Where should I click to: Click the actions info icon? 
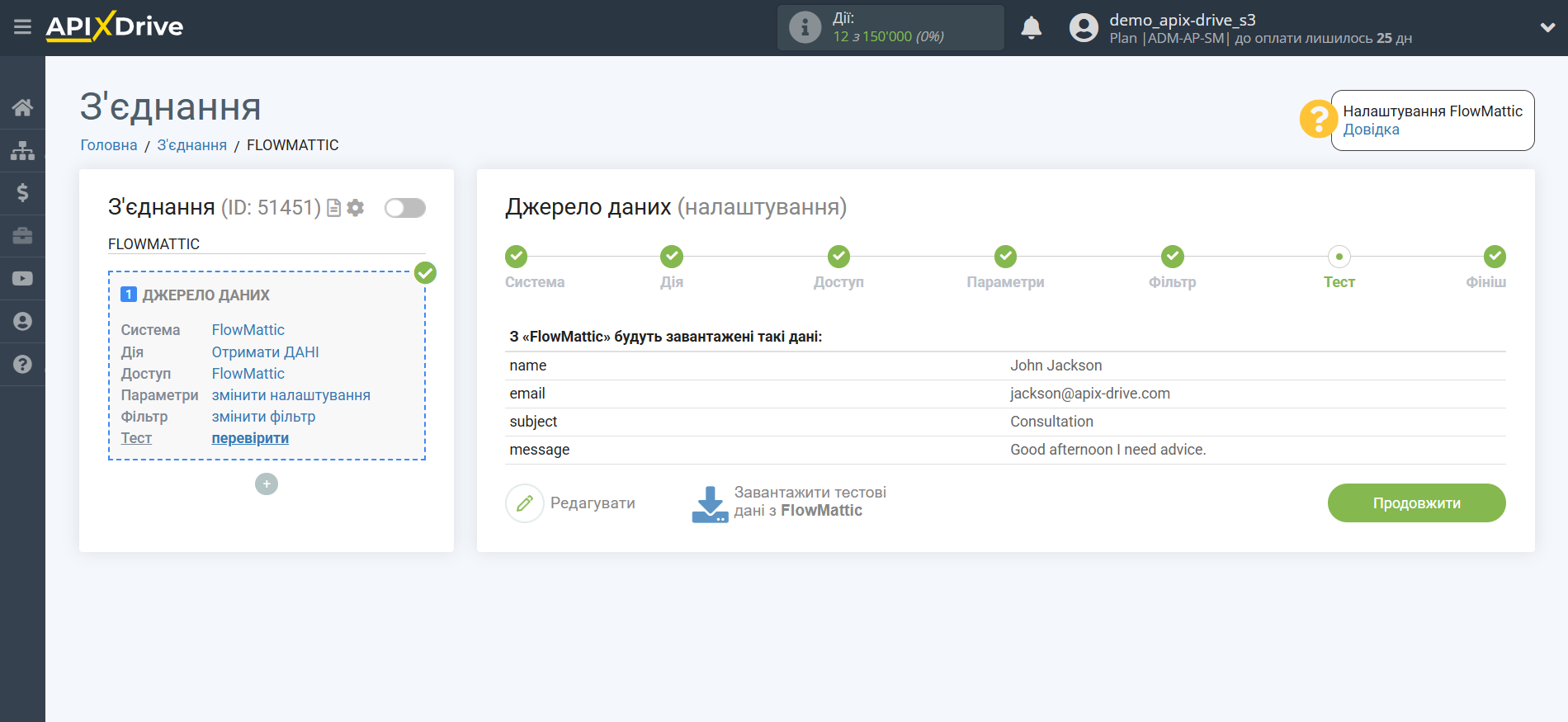tap(805, 27)
